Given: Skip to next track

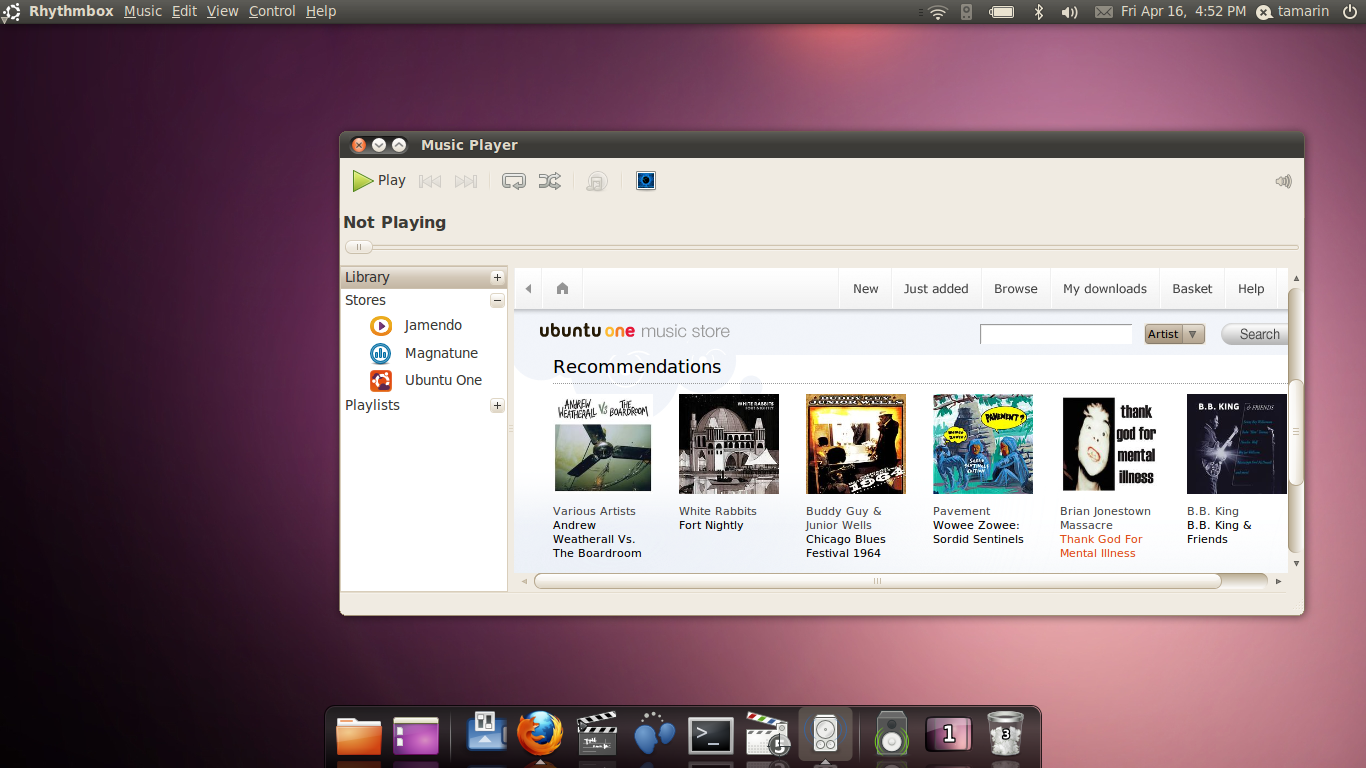Looking at the screenshot, I should coord(466,181).
